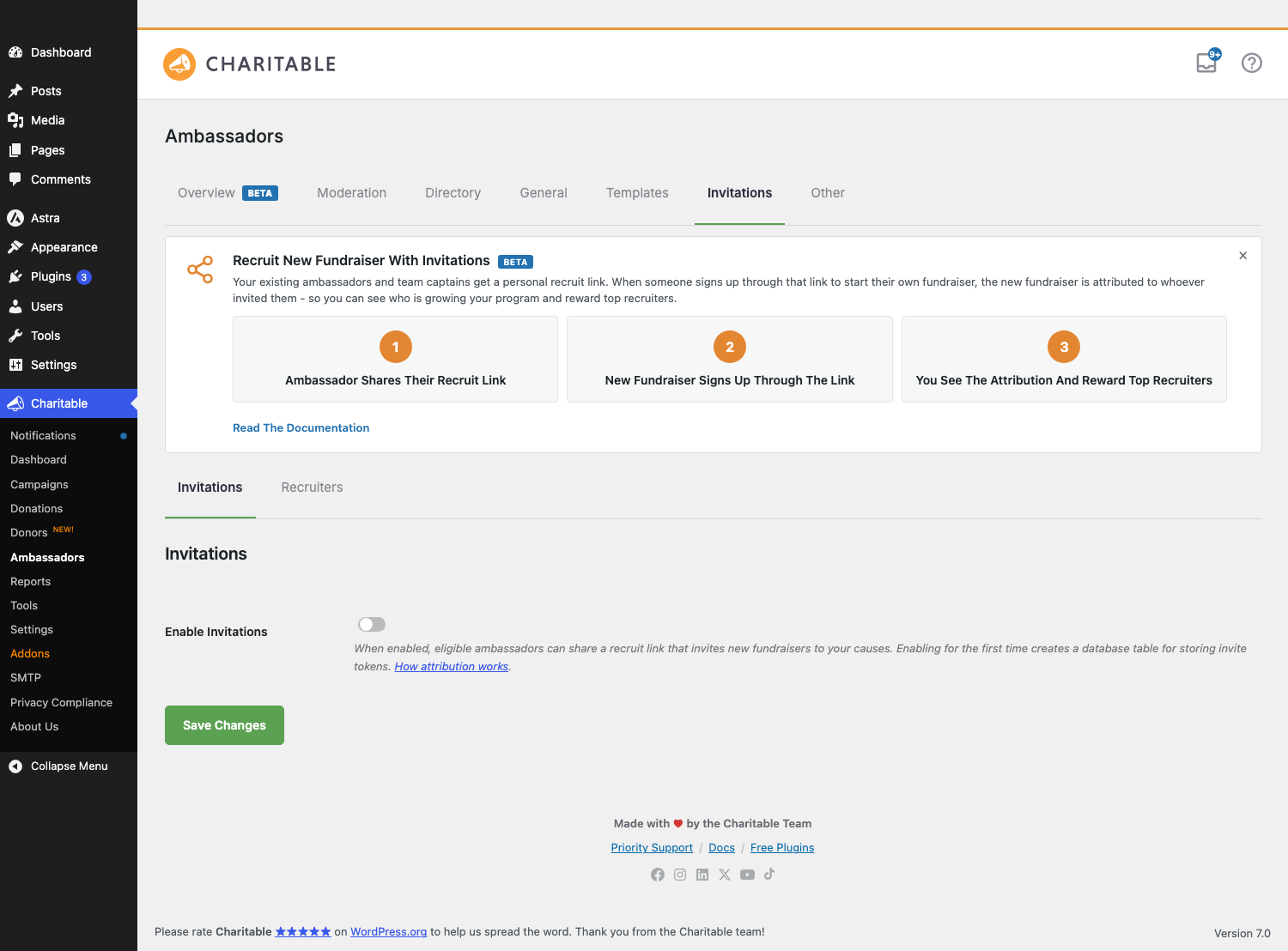Click the New Fundraiser Signs Up card

tap(730, 359)
